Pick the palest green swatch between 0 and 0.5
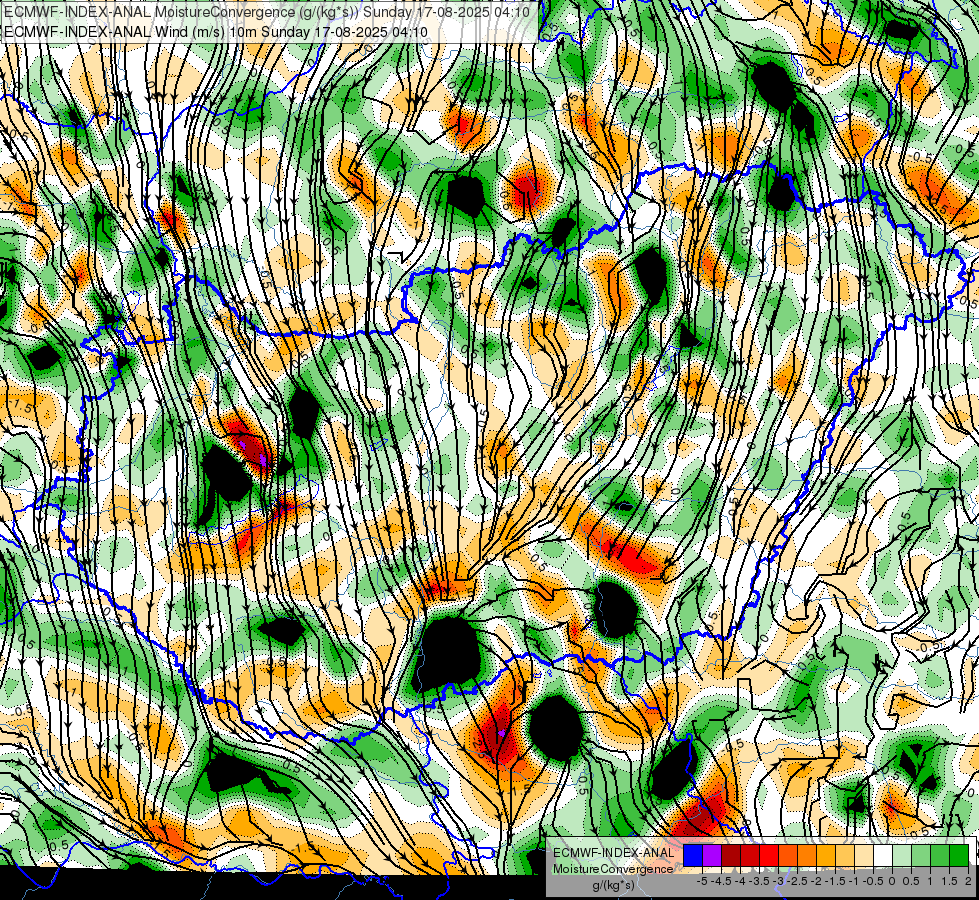Screen dimensions: 979x900 (902, 855)
